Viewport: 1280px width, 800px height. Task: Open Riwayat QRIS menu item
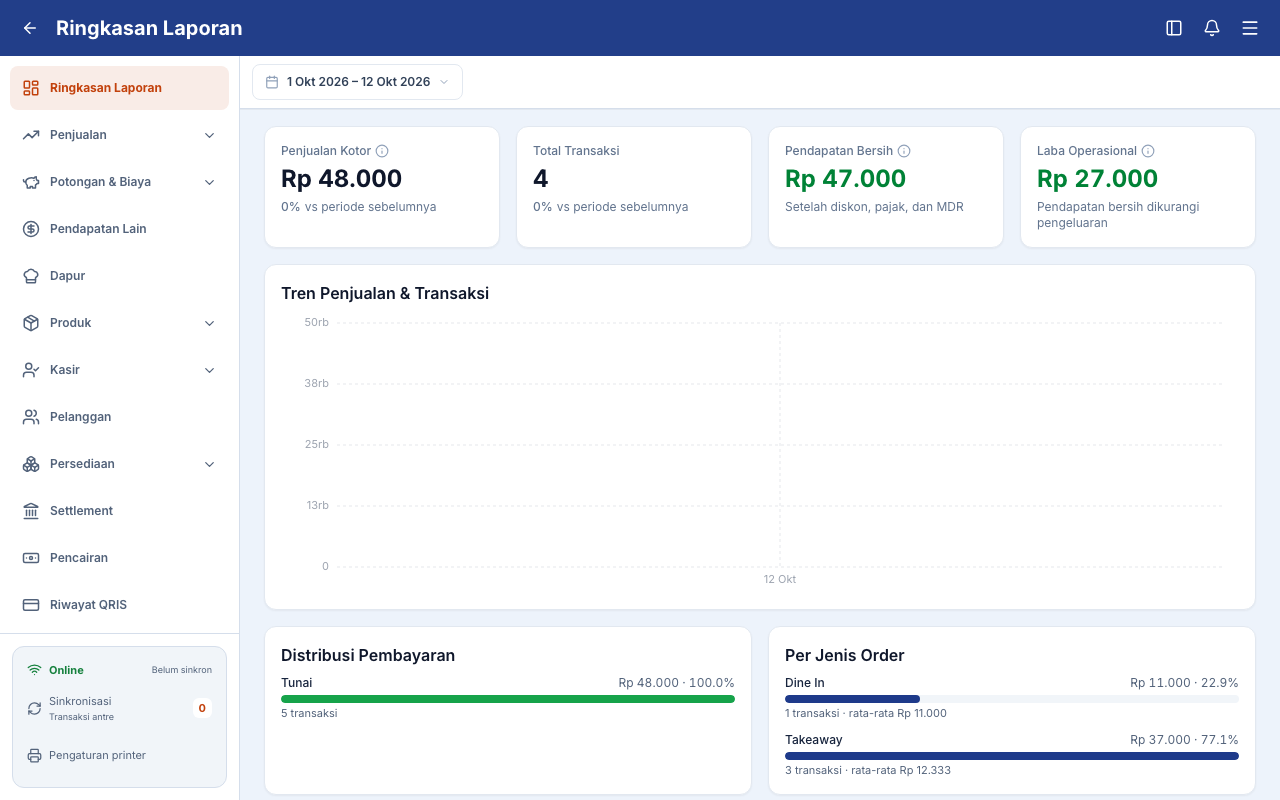click(x=120, y=605)
